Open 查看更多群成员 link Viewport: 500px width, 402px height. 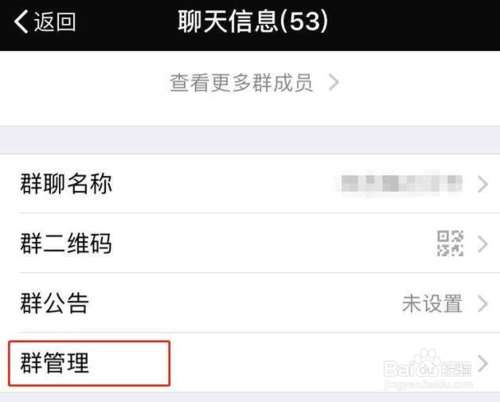pos(241,83)
